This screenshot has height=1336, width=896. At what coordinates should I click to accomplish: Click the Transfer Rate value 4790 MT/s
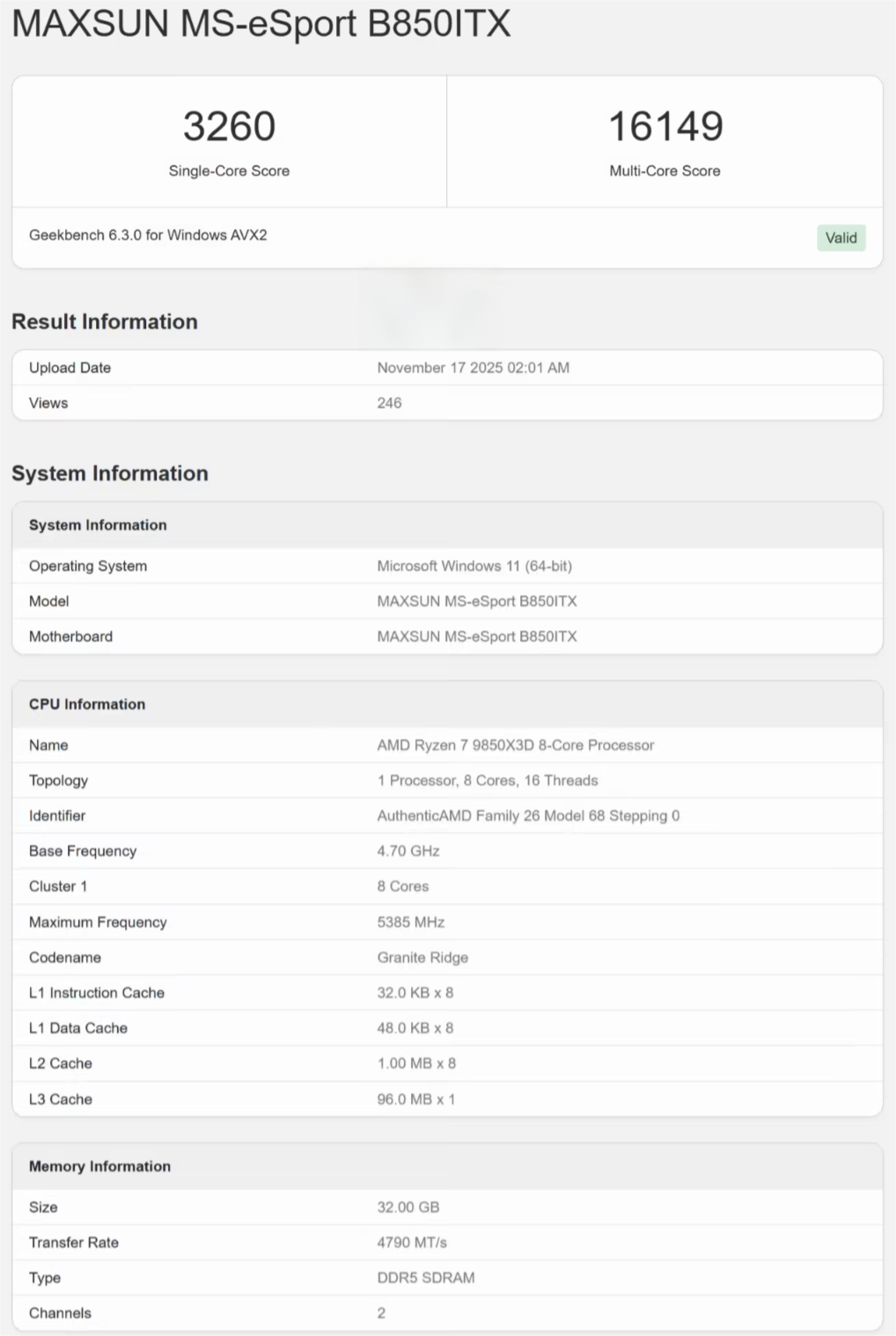(412, 1243)
